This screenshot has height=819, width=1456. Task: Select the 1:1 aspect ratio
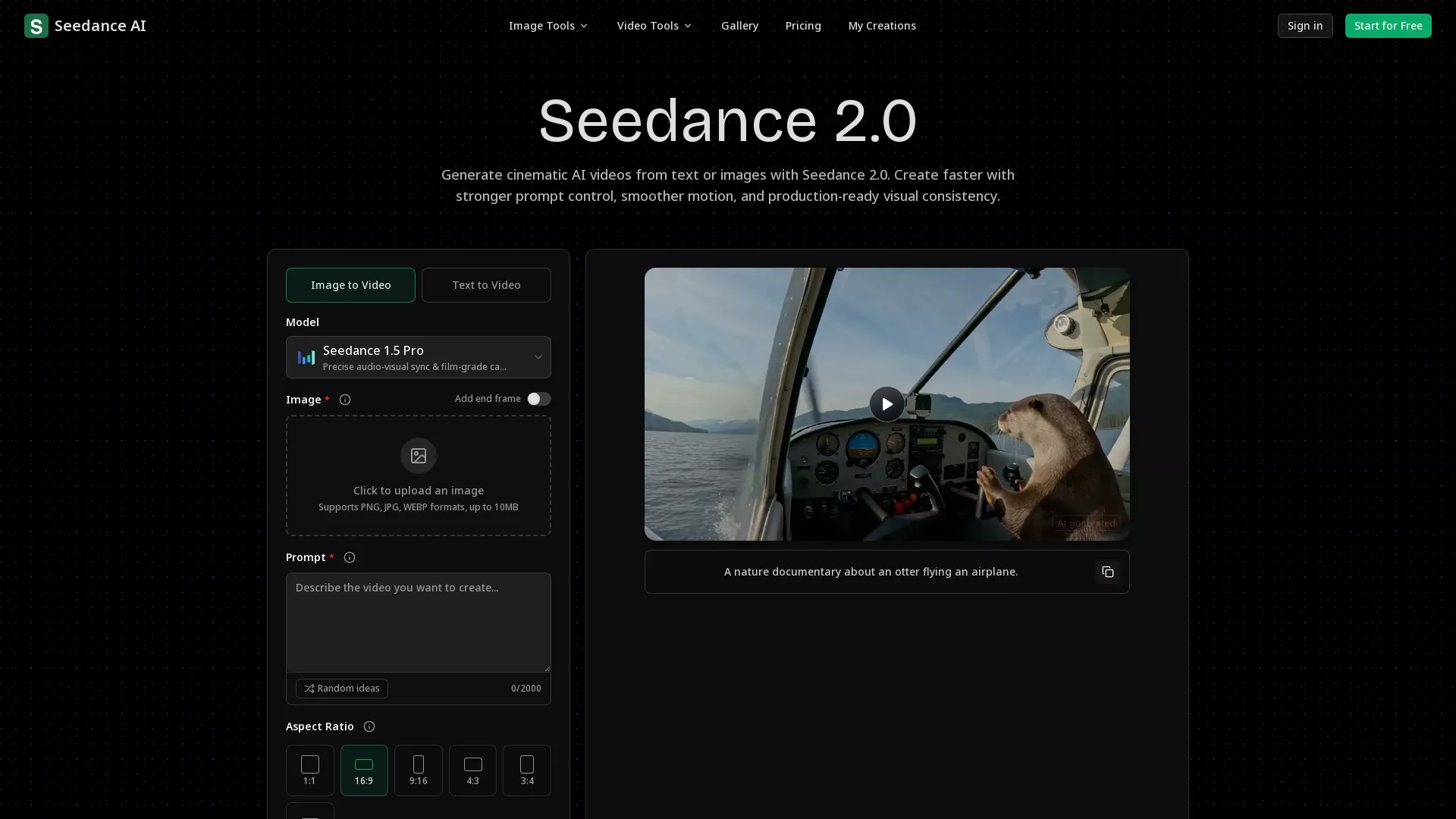309,770
